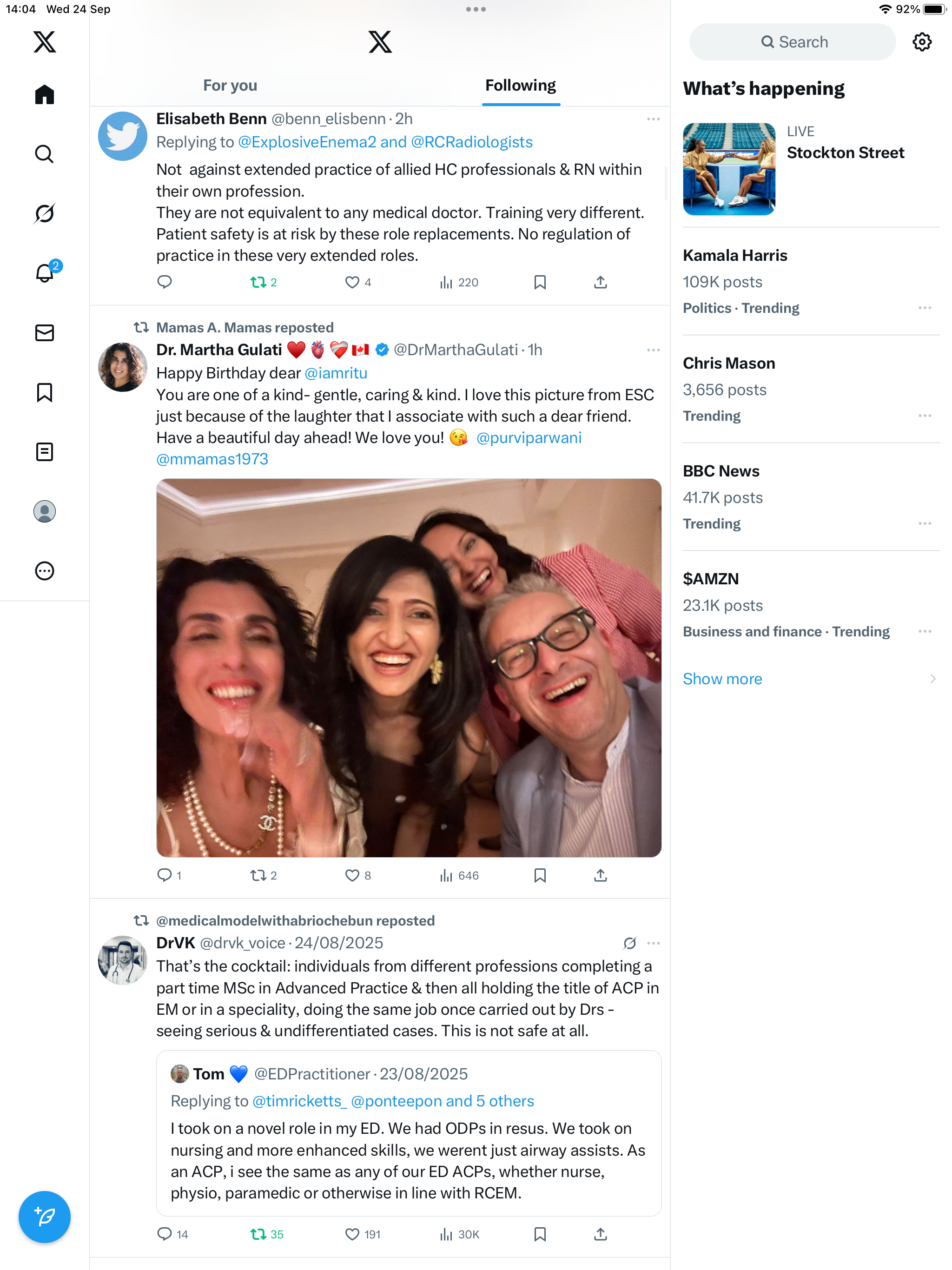Undo repost on DrVK's post
Image resolution: width=952 pixels, height=1270 pixels.
coord(258,1234)
